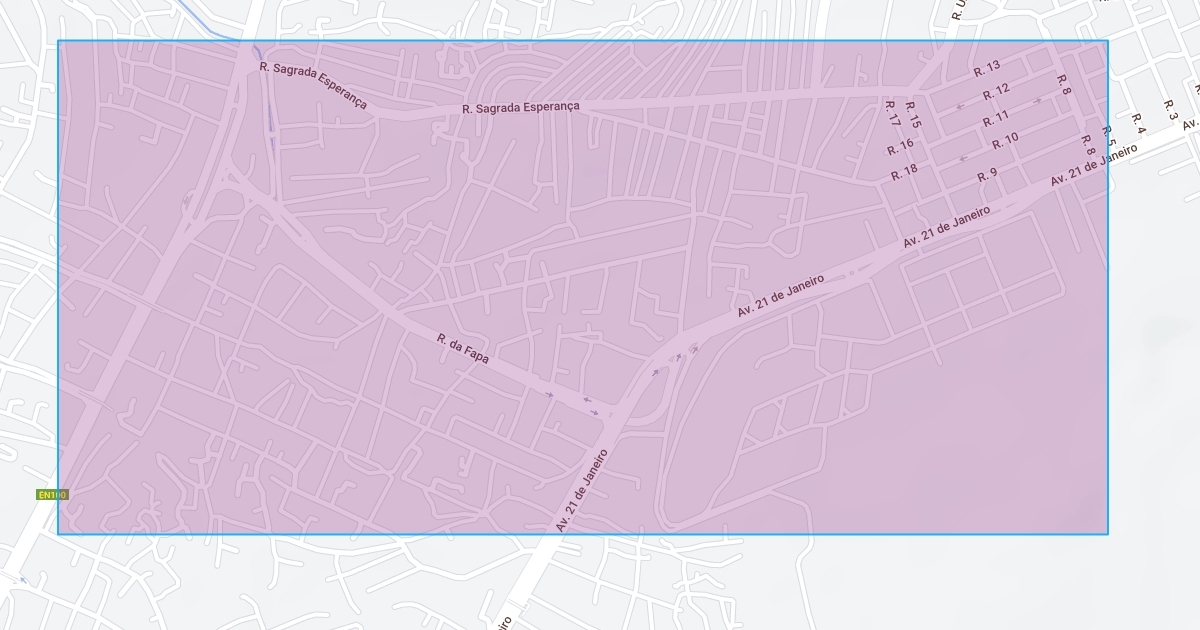The width and height of the screenshot is (1200, 630).
Task: Click the one-way arrow left of R. 12
Action: pyautogui.click(x=960, y=106)
